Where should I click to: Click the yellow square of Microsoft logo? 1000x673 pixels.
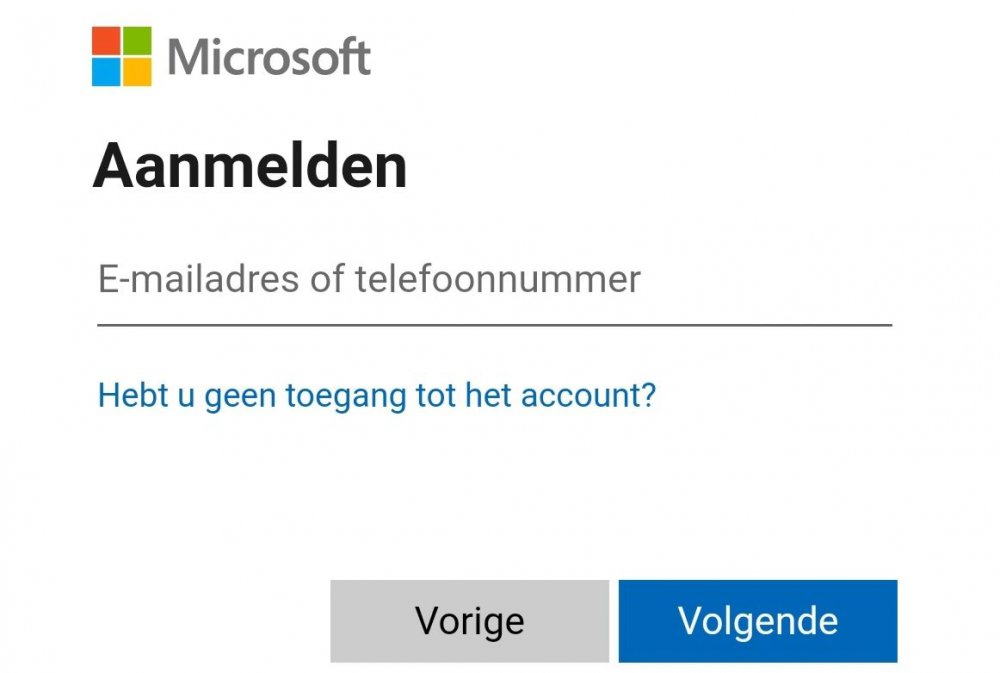click(x=138, y=71)
